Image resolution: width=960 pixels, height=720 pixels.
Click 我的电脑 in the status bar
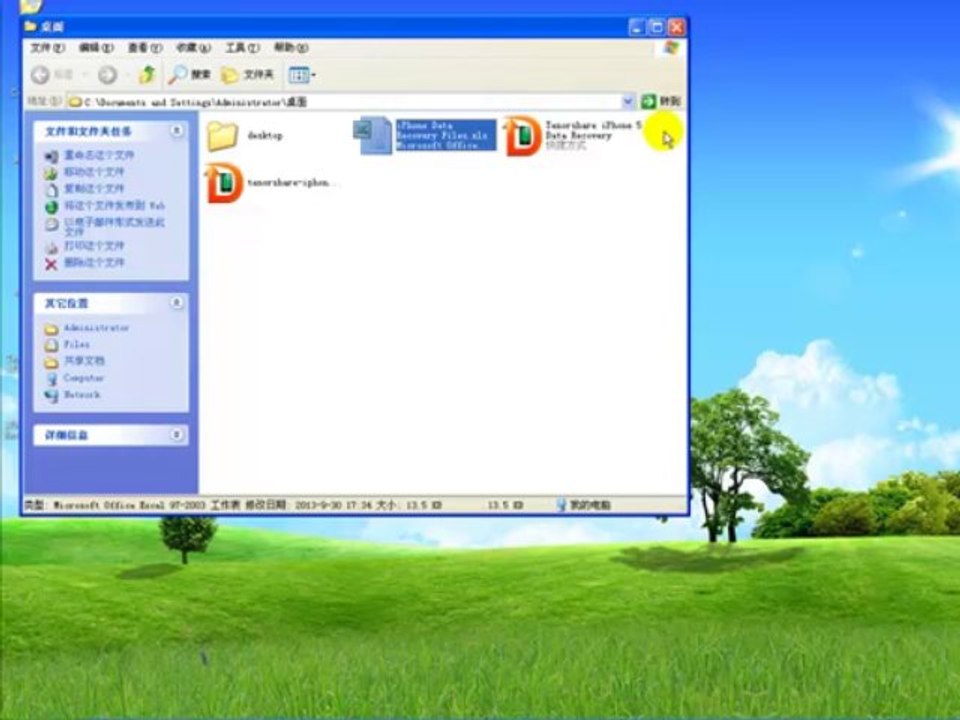coord(584,505)
